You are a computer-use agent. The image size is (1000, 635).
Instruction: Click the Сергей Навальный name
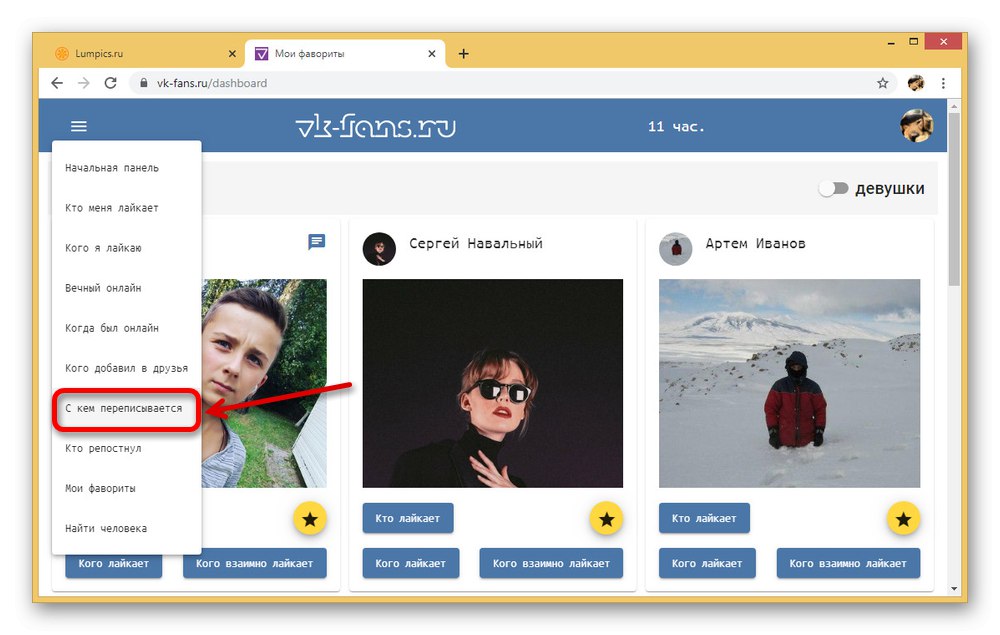point(476,244)
